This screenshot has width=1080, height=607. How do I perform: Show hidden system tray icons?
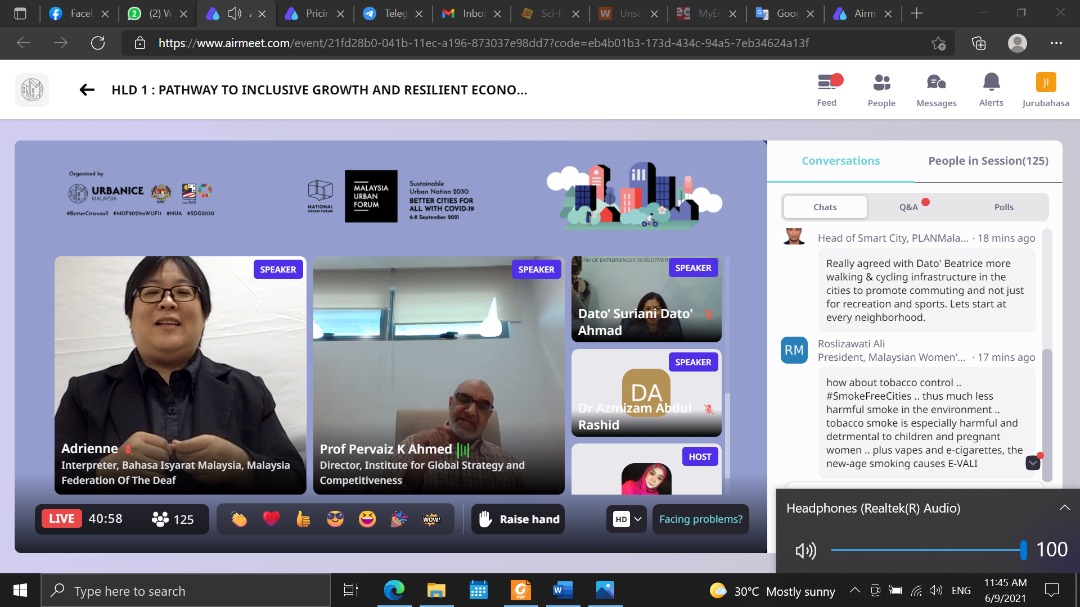pos(855,590)
